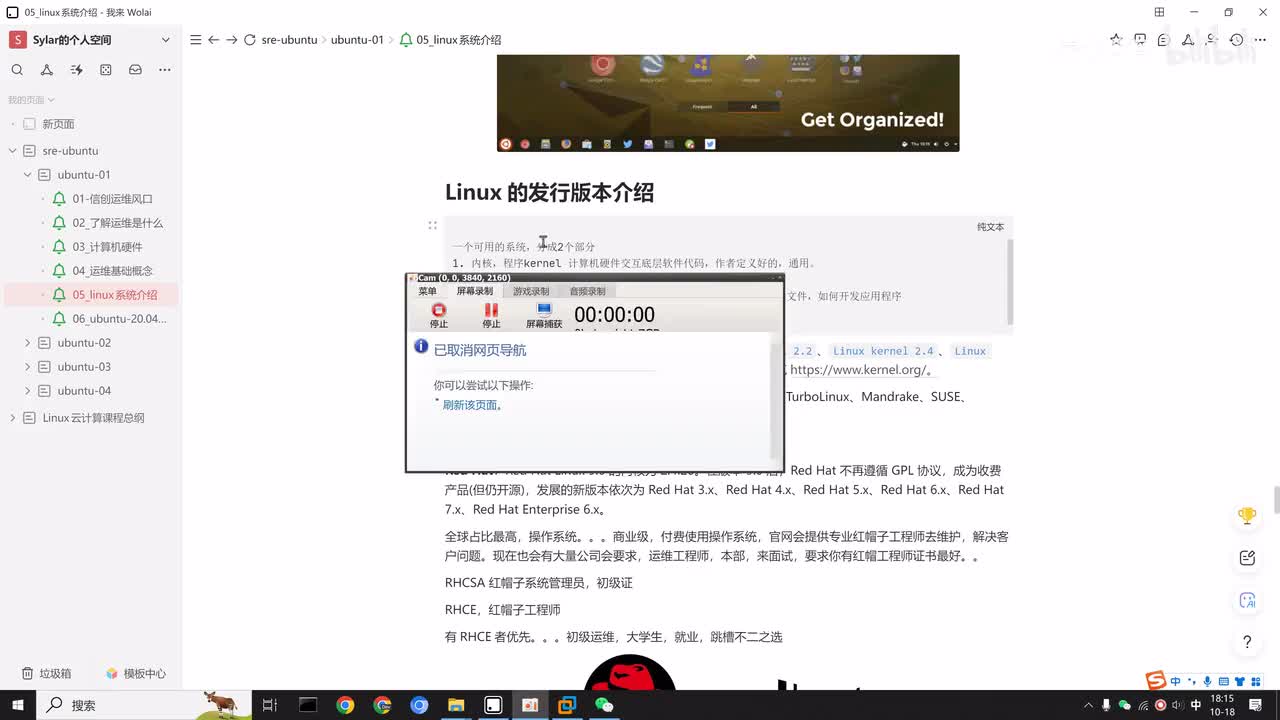Open Task View on taskbar
This screenshot has height=720, width=1280.
tap(270, 705)
